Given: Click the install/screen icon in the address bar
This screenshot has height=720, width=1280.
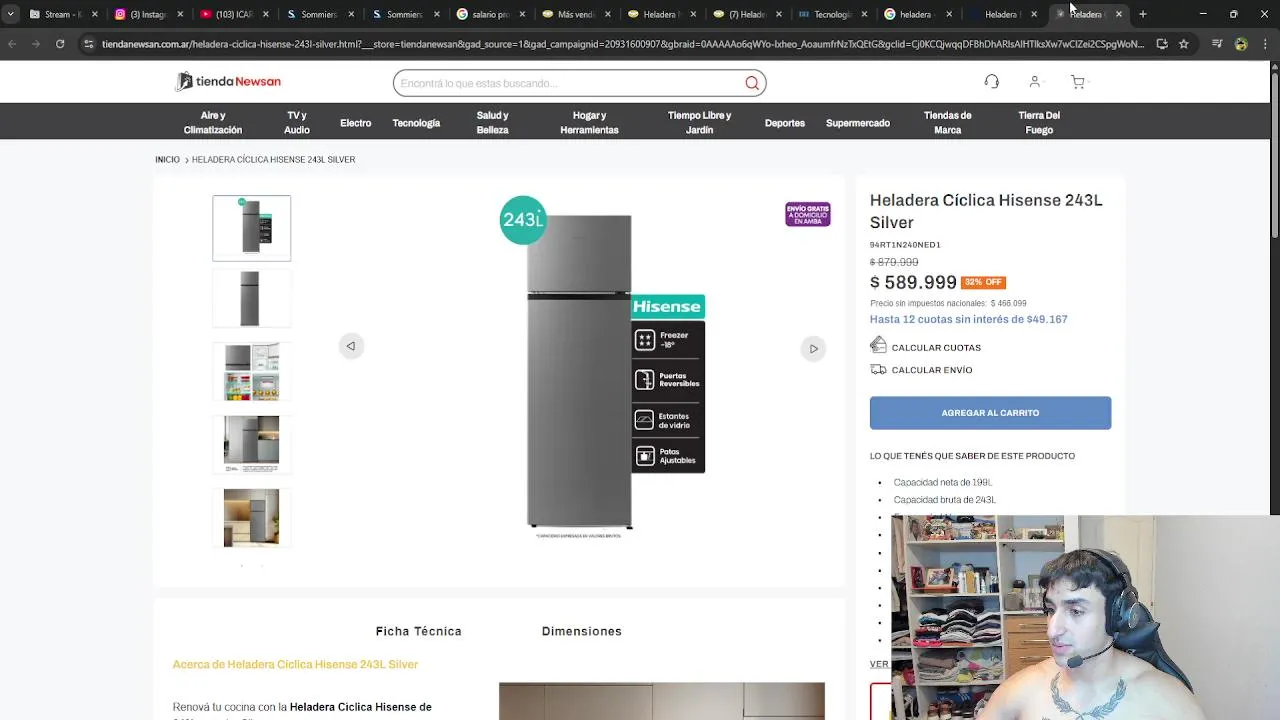Looking at the screenshot, I should click(1162, 44).
